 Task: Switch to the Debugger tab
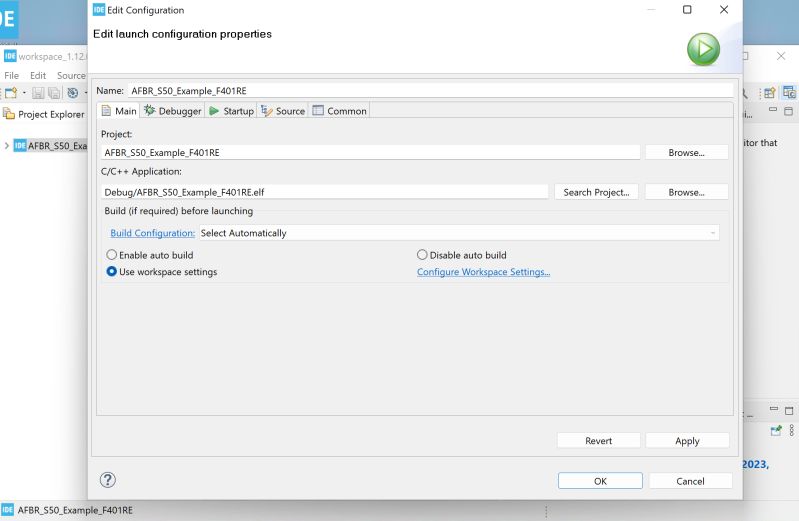click(173, 111)
